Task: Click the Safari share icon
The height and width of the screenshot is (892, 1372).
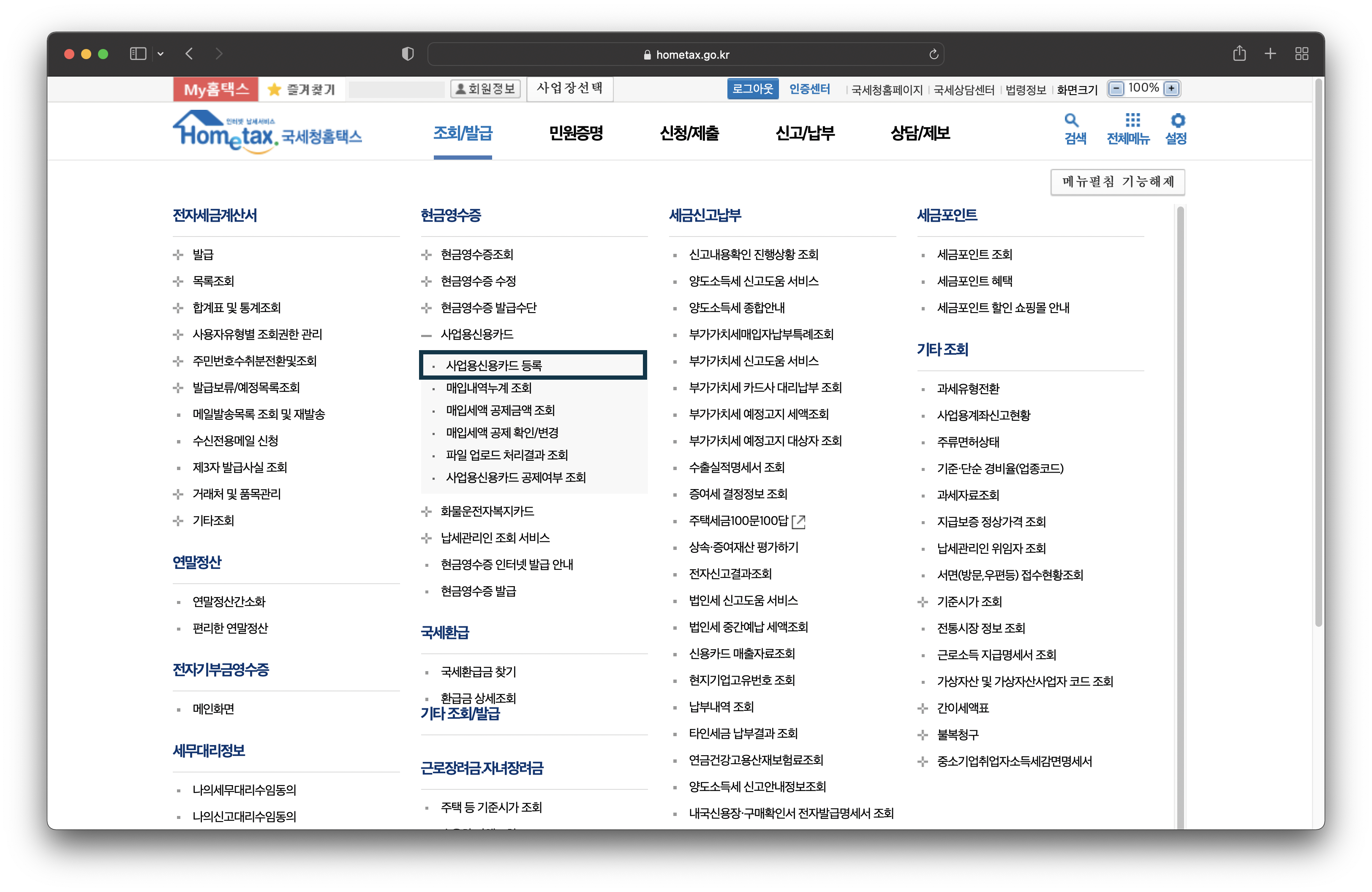Action: point(1240,54)
